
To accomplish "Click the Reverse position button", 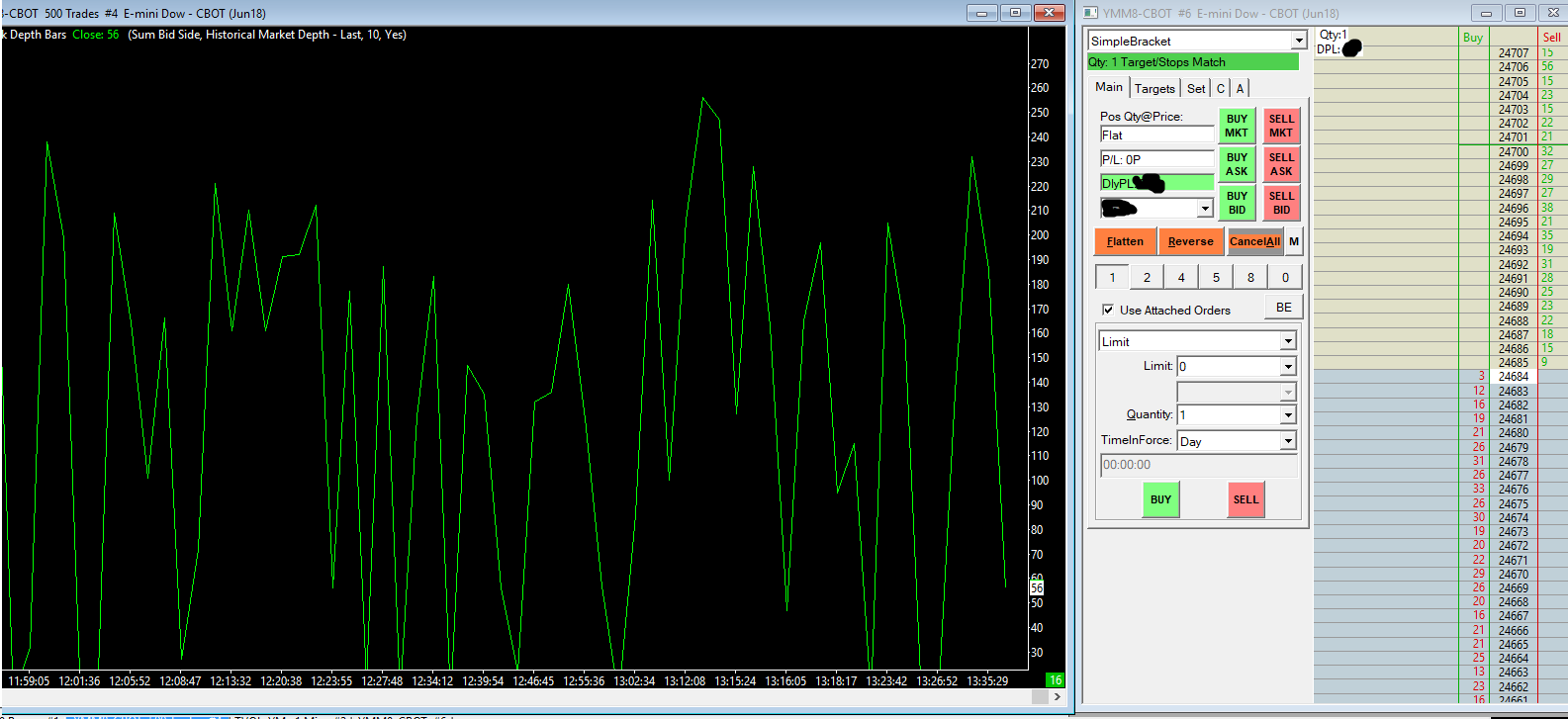I will [x=1190, y=241].
